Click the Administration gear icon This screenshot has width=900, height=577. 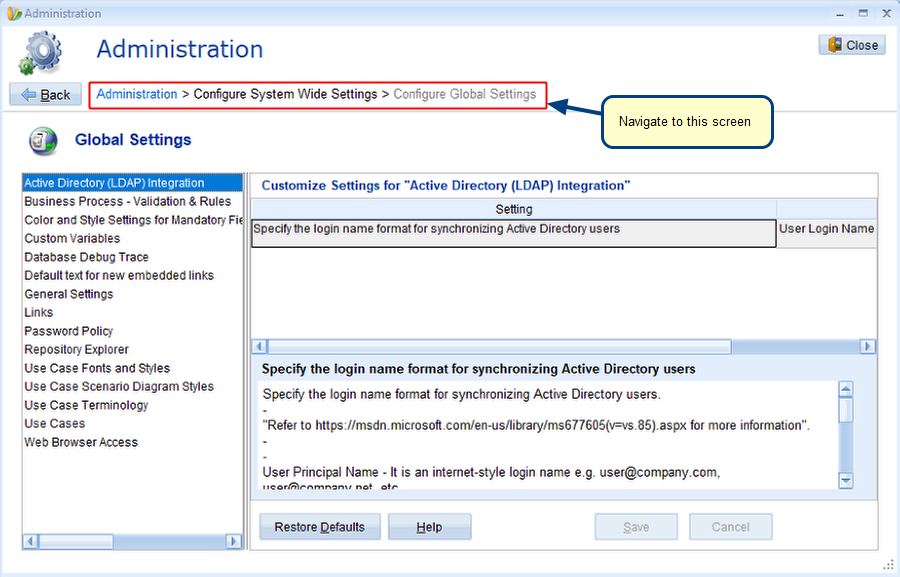[x=41, y=51]
